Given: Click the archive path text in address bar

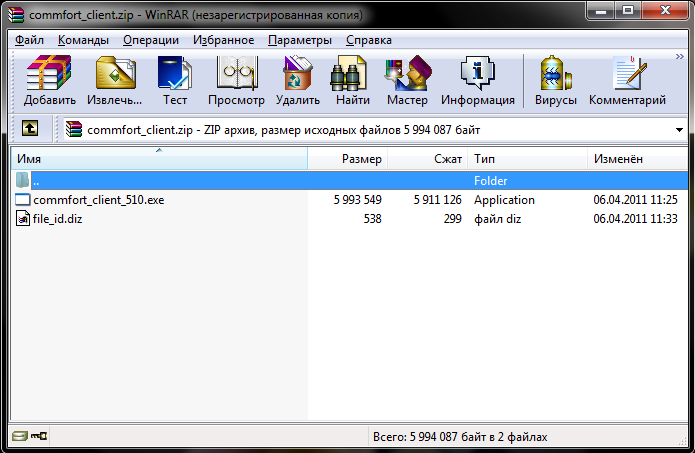Looking at the screenshot, I should (284, 130).
